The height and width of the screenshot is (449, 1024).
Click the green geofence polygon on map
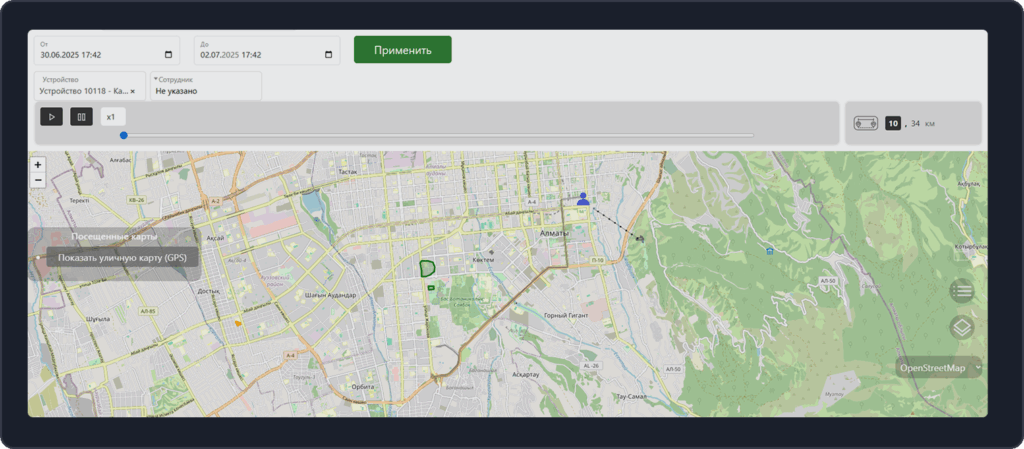(427, 268)
